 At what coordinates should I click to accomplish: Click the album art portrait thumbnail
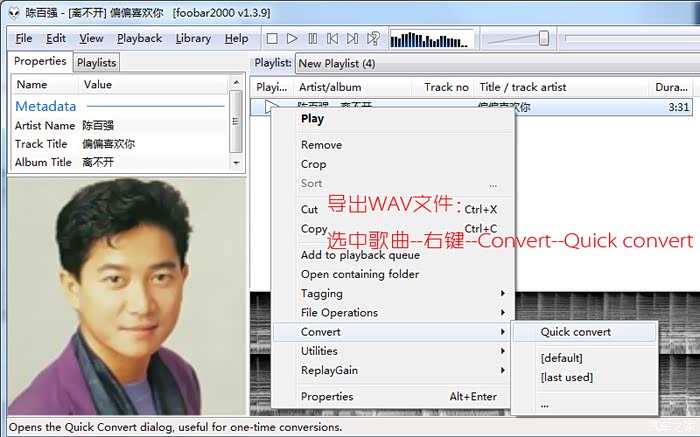point(126,296)
